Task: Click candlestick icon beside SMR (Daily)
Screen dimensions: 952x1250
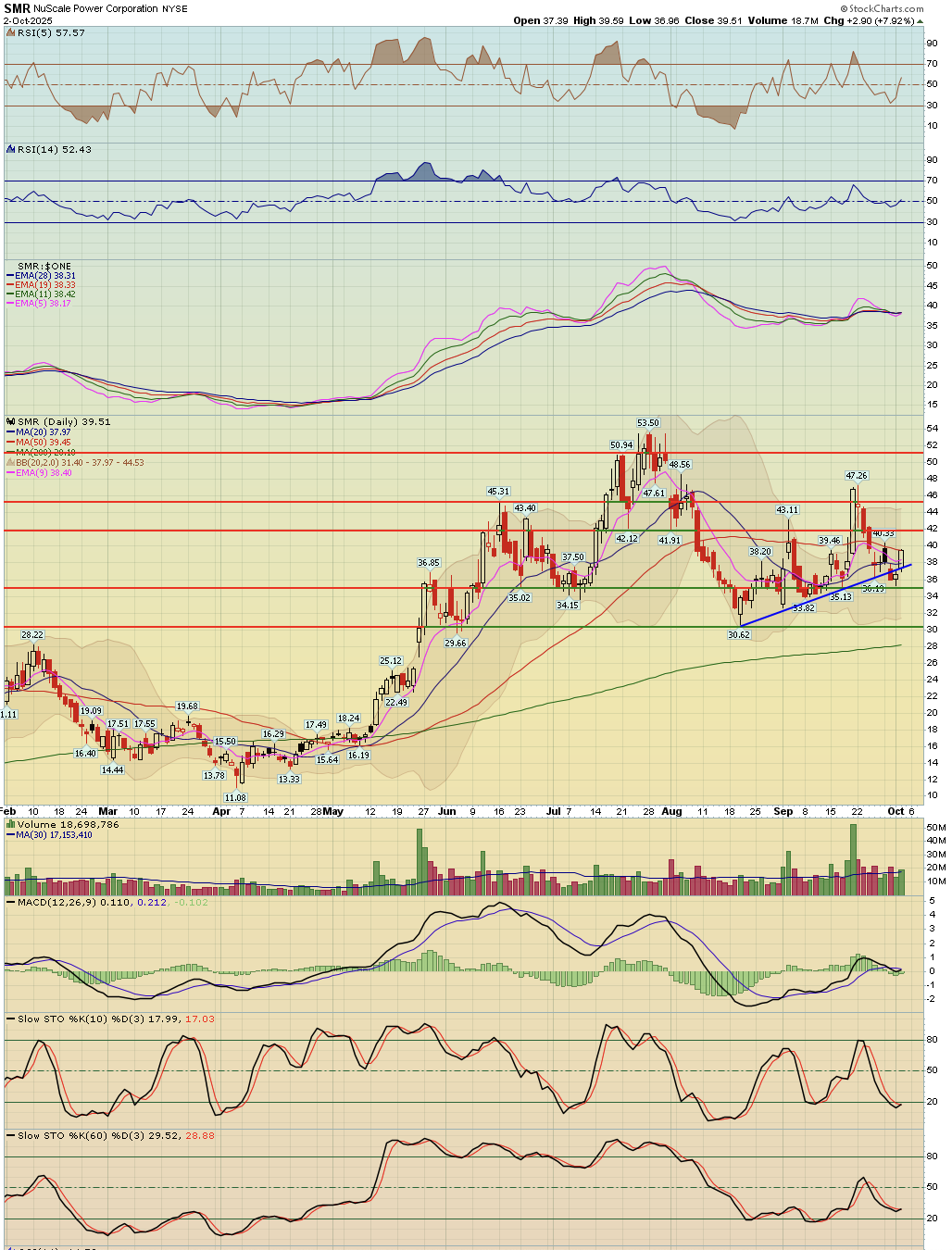Action: tap(11, 421)
